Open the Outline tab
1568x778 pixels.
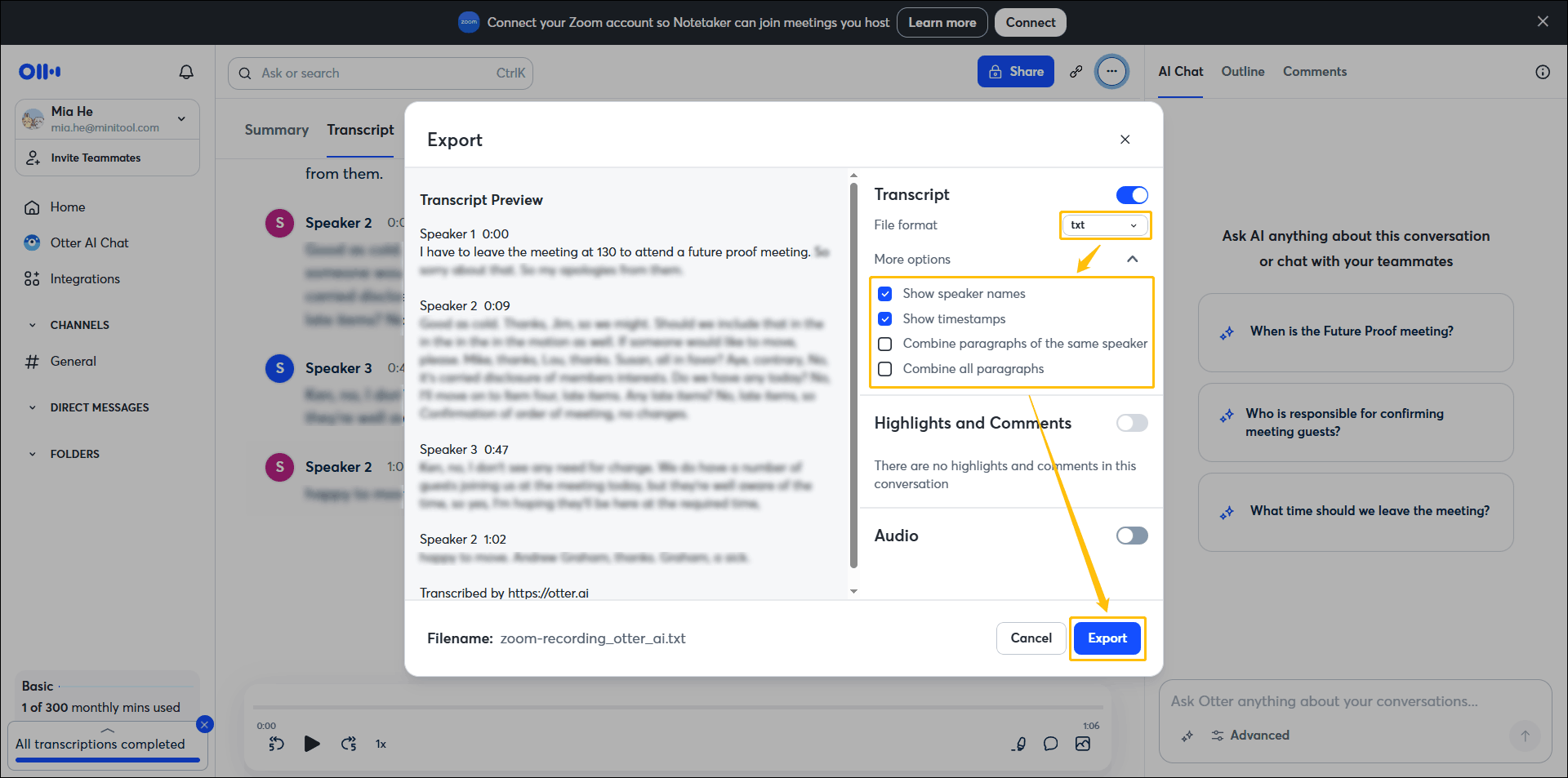tap(1242, 72)
